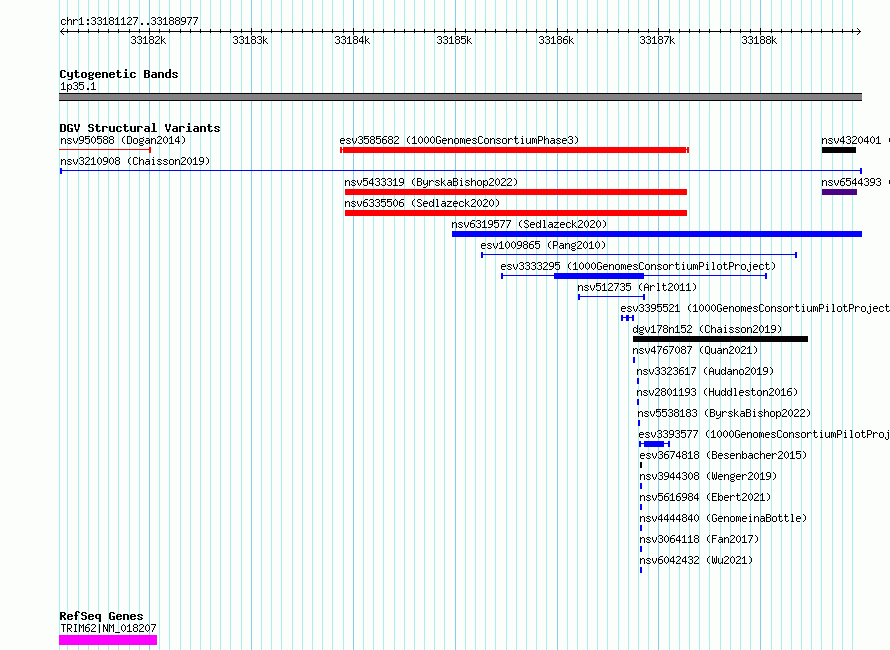Screen dimensions: 890x650
Task: Select the nsv2801193 (Huddleston2016) label
Action: [x=717, y=392]
